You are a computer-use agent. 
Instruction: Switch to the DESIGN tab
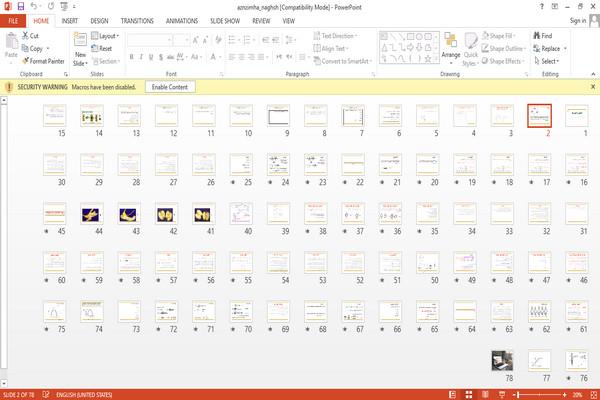point(99,21)
